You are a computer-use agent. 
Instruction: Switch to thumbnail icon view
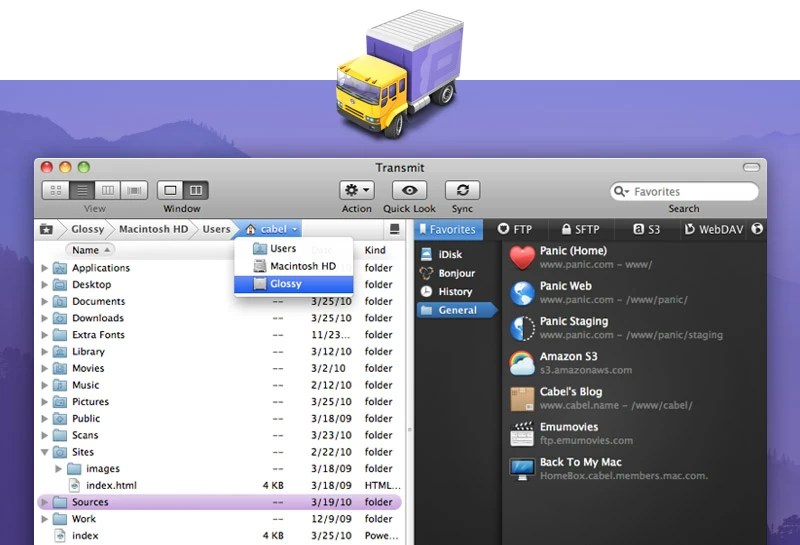click(x=56, y=190)
